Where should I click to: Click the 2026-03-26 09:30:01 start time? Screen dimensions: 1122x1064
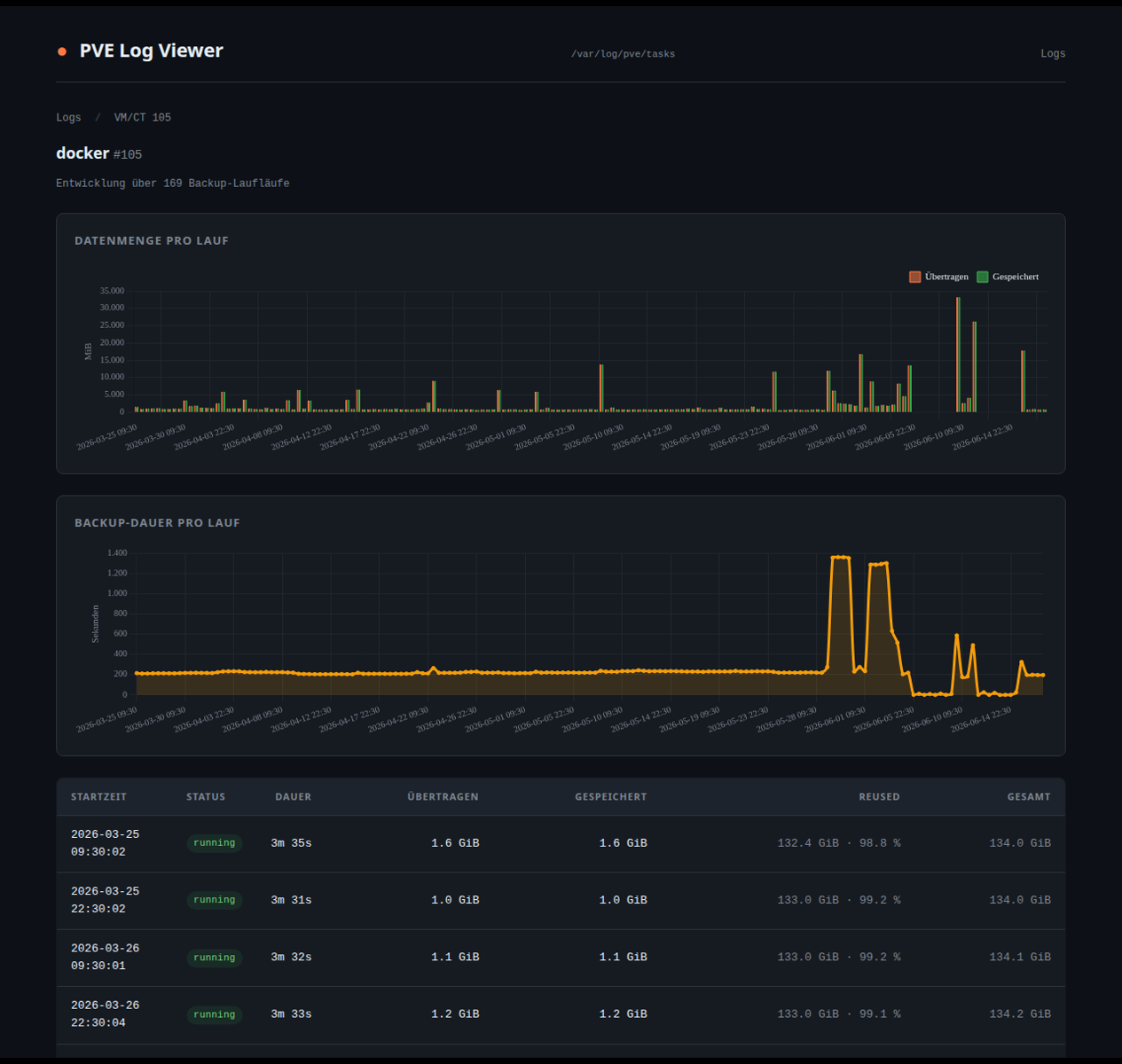pos(105,958)
